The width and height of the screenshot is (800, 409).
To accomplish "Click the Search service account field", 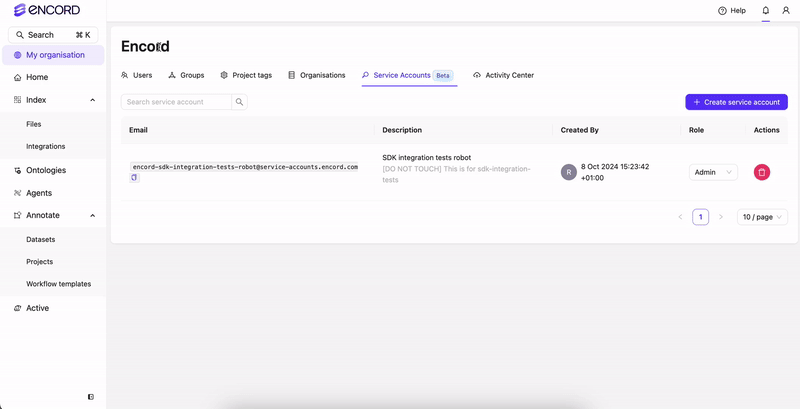I will click(x=176, y=102).
